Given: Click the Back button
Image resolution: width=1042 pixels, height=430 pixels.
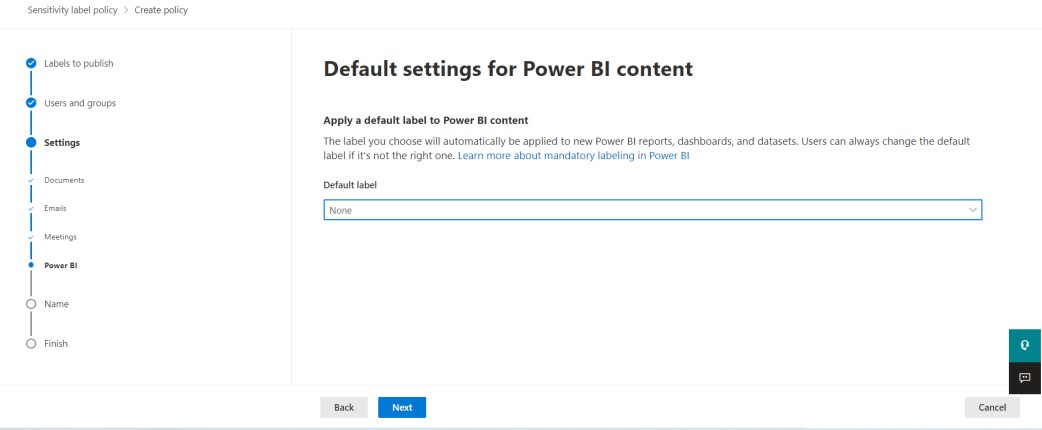Looking at the screenshot, I should coord(344,407).
